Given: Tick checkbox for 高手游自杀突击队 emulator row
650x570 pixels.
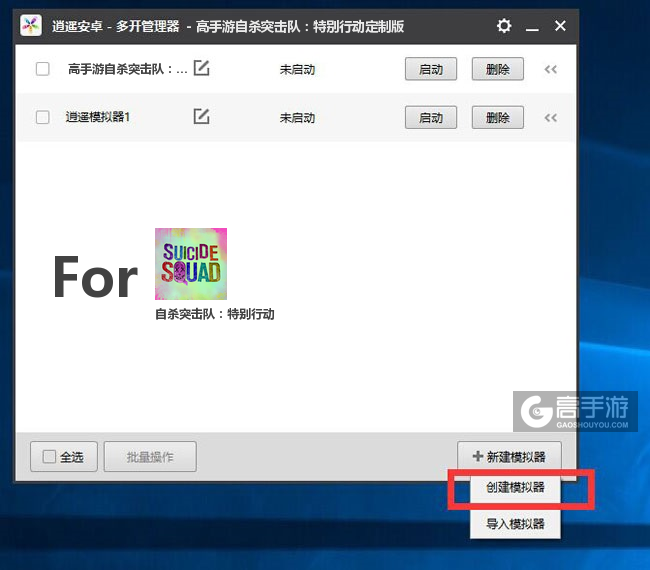Looking at the screenshot, I should click(x=43, y=69).
